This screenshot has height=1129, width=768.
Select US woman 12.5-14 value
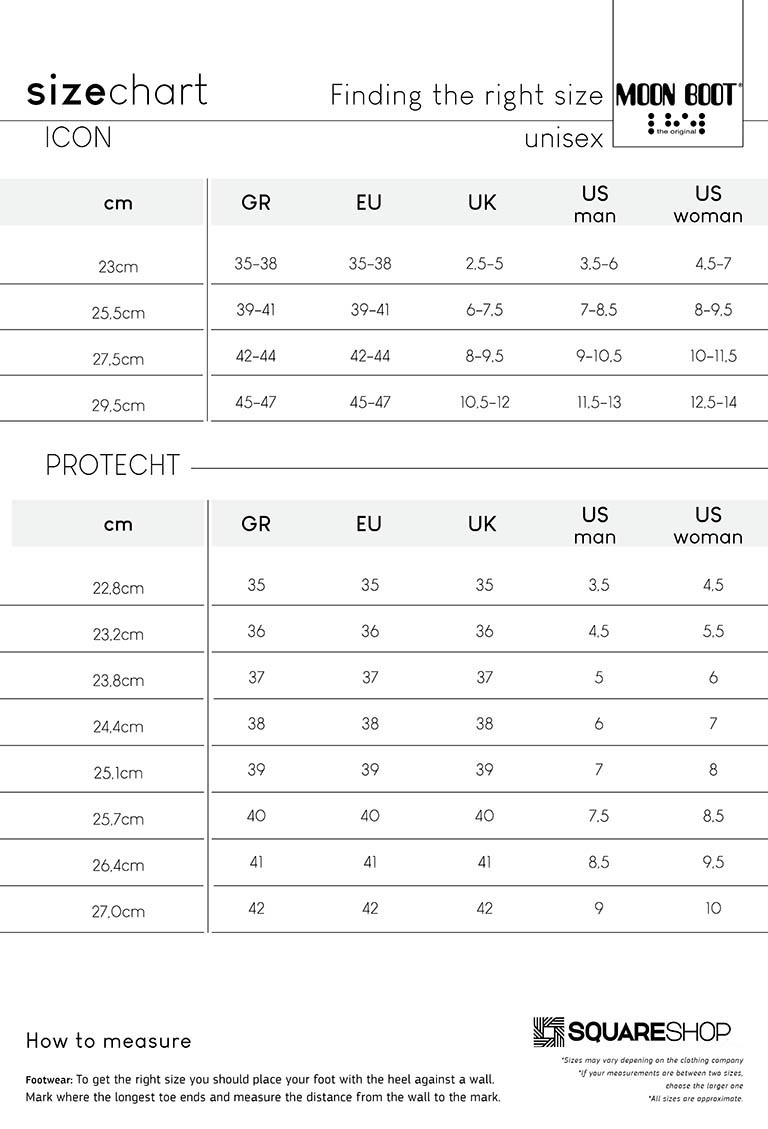pos(713,402)
